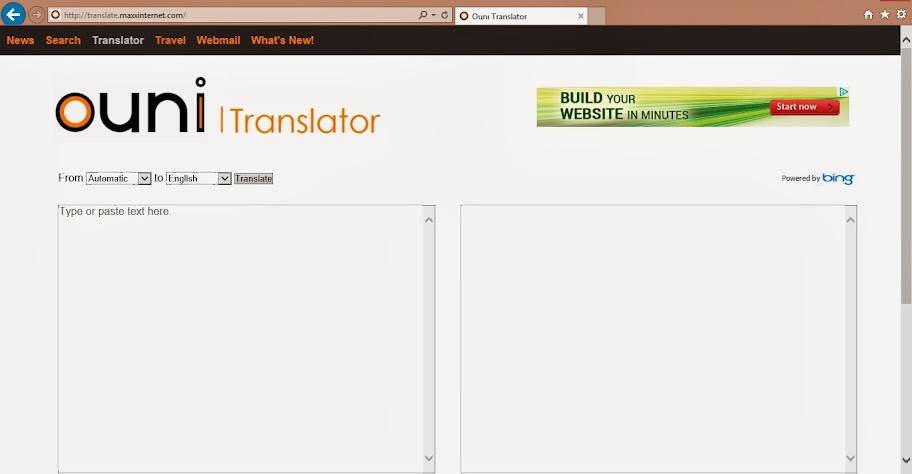Click the page scrollbar up arrow

click(906, 40)
